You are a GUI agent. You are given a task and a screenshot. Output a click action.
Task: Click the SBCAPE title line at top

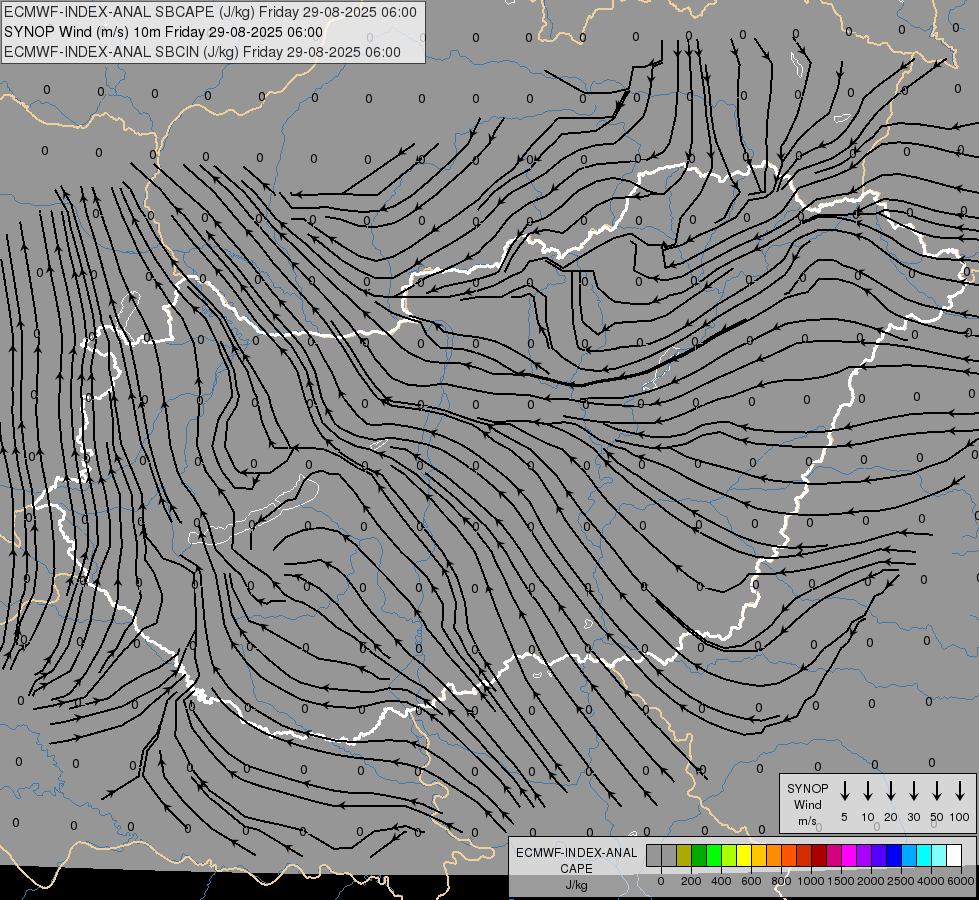click(210, 12)
